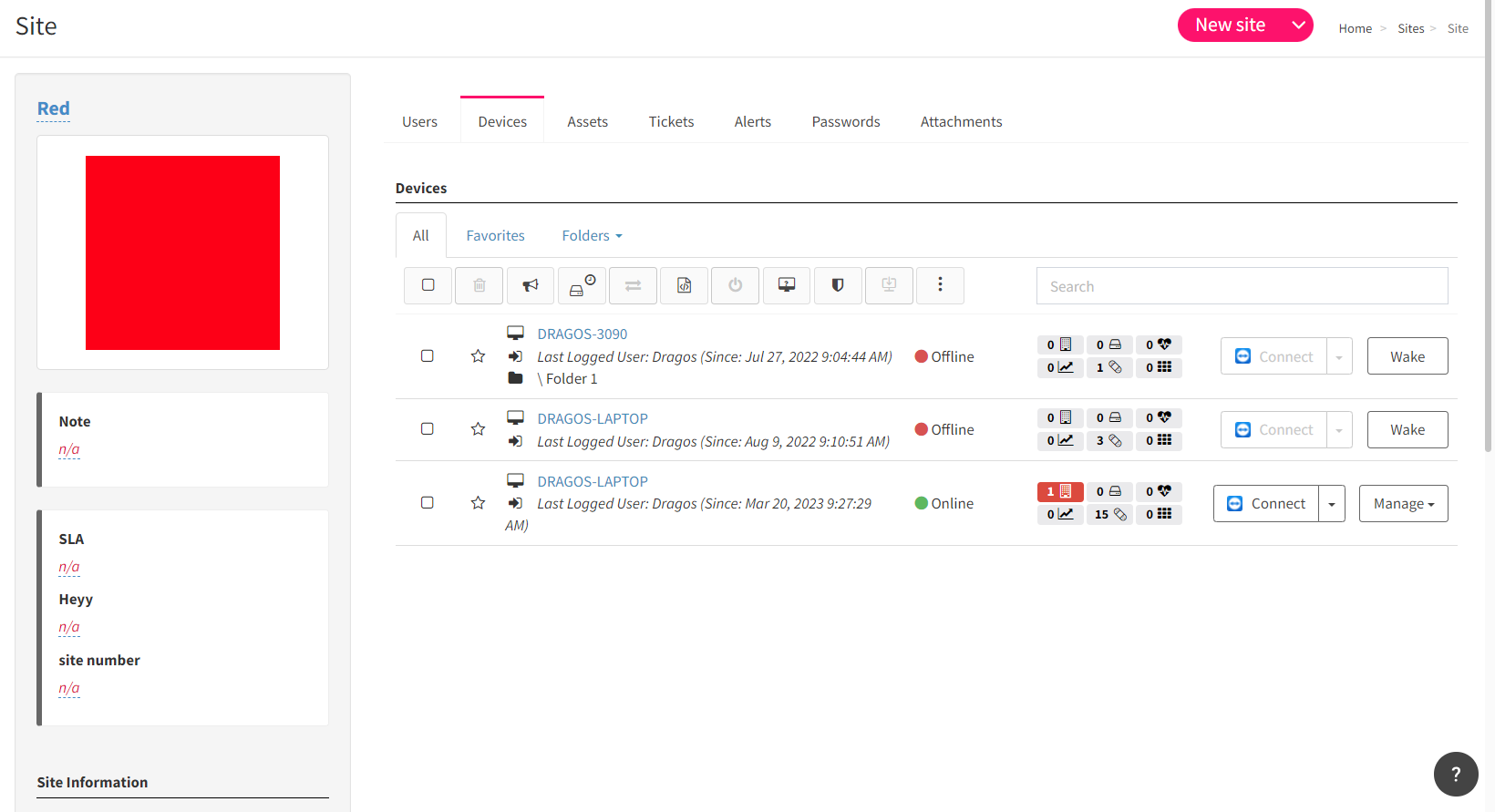Open the online DRAGOS-LAPTOP device link
Screen dimensions: 1495x812
click(593, 482)
